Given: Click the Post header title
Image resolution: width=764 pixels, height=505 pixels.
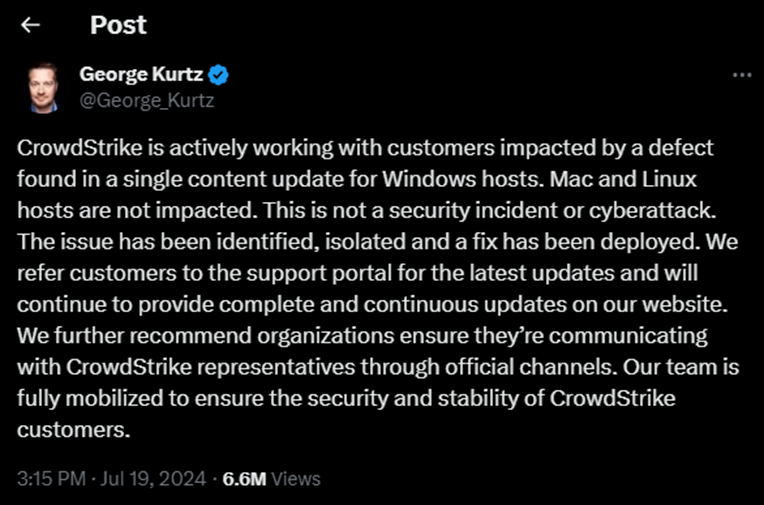Looking at the screenshot, I should point(118,25).
